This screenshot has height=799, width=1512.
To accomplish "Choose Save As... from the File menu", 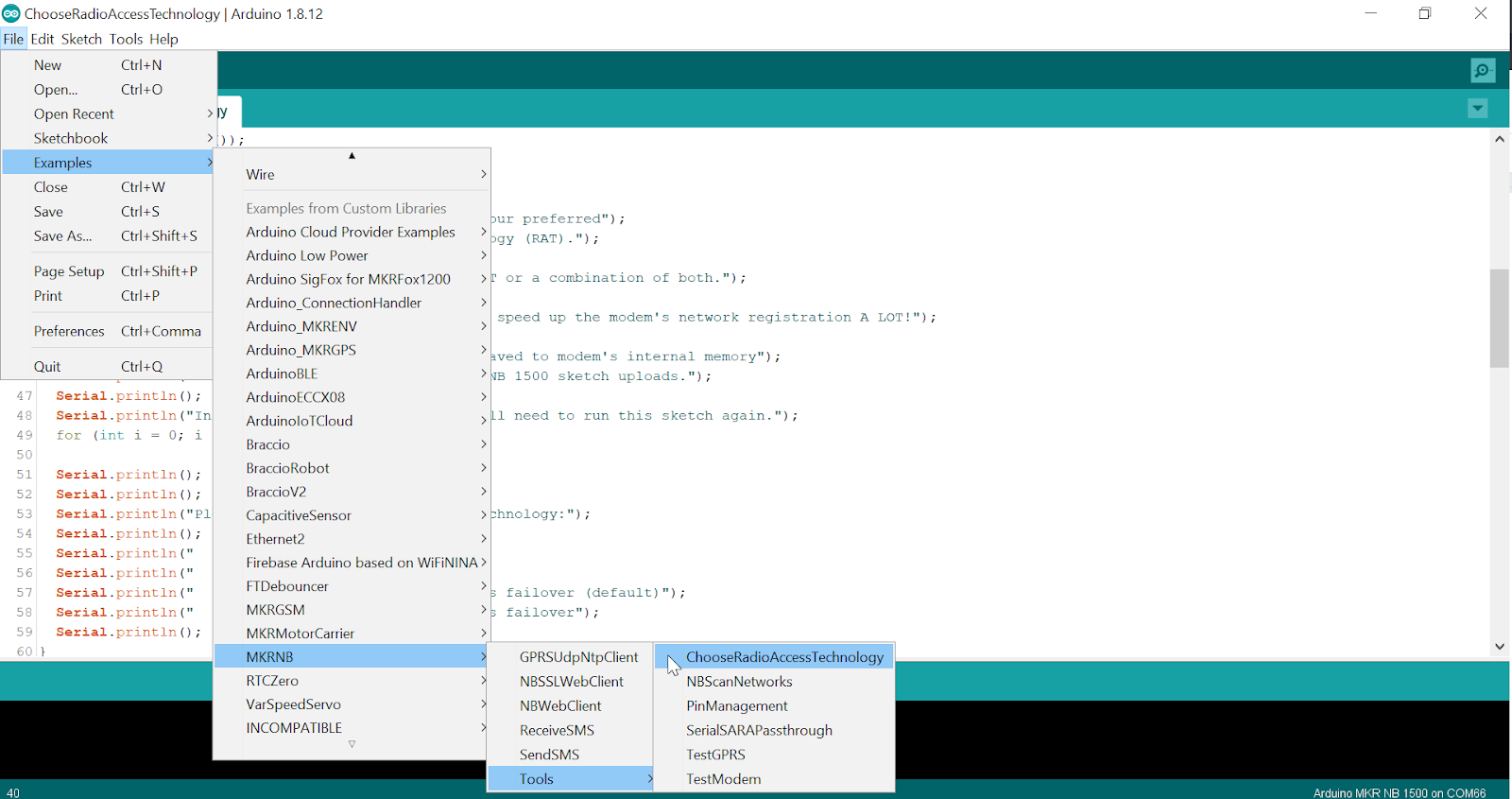I will [109, 236].
